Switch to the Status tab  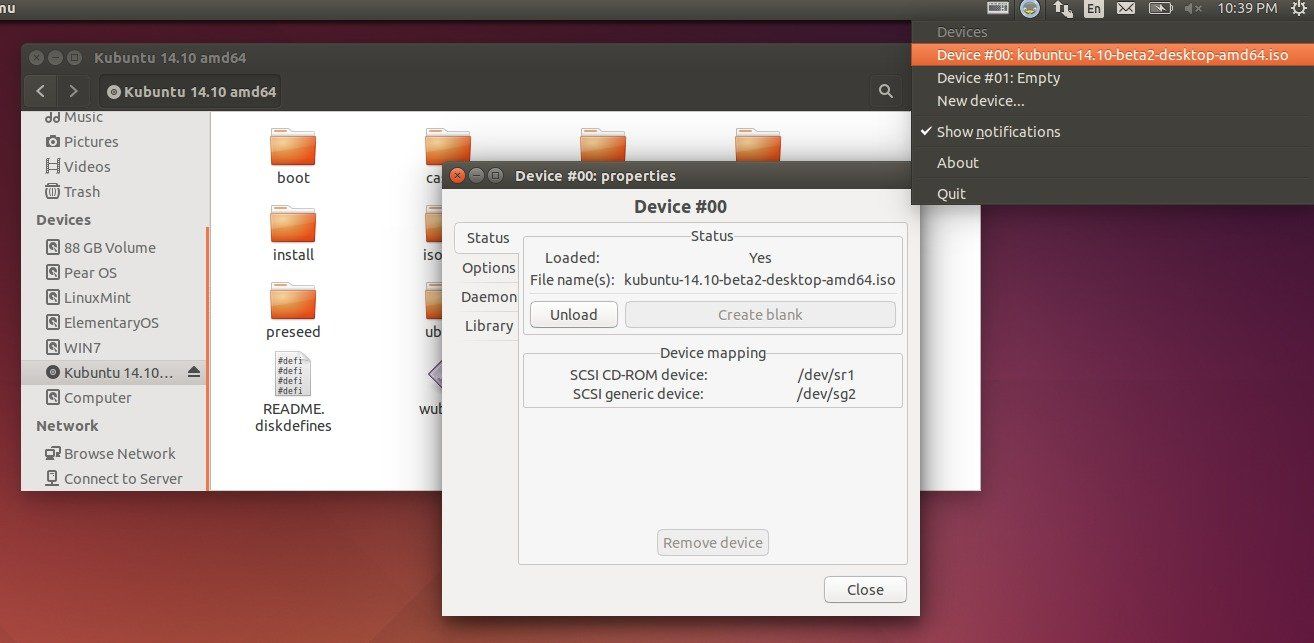[487, 238]
